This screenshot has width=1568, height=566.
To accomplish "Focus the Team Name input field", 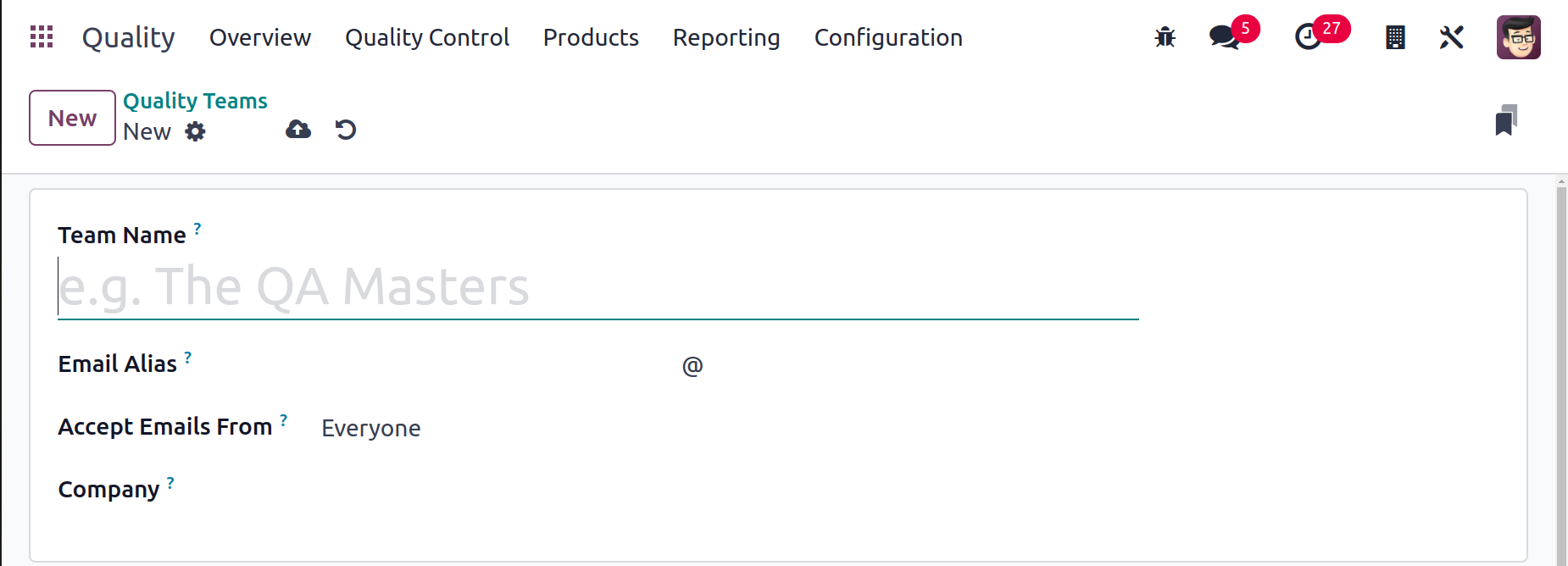I will (x=598, y=287).
